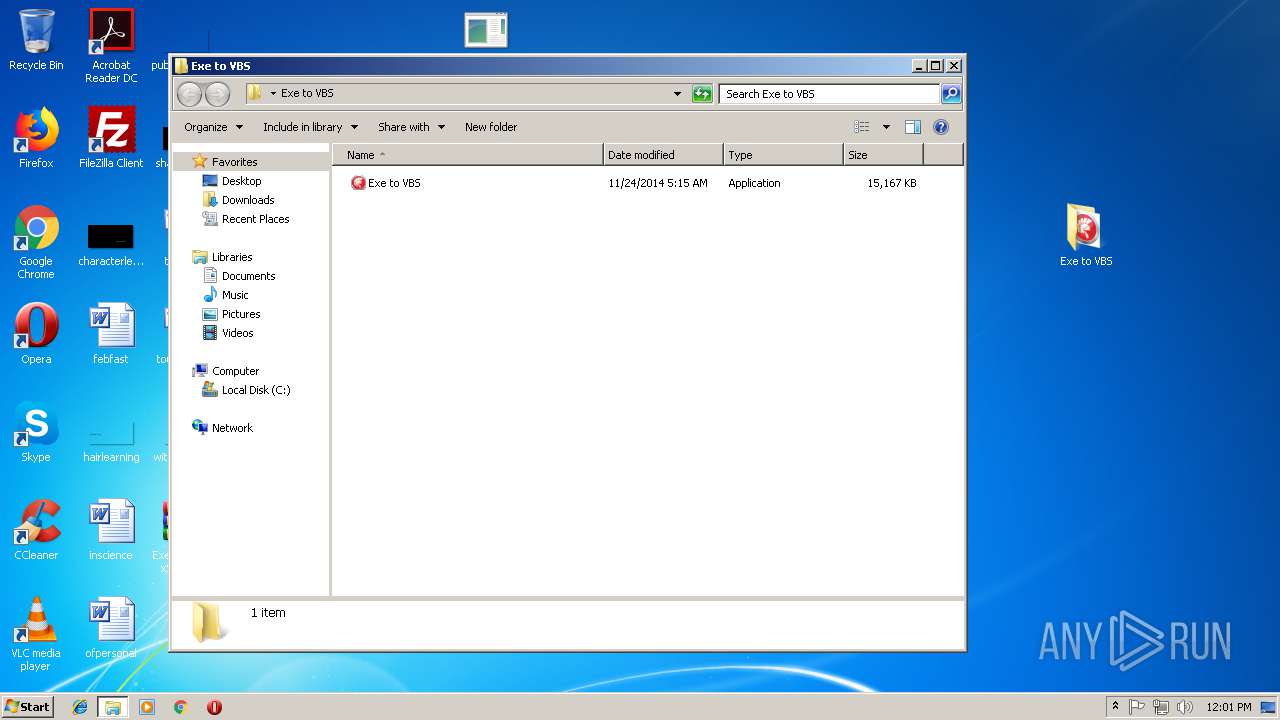Click the Back navigation button

[x=189, y=94]
